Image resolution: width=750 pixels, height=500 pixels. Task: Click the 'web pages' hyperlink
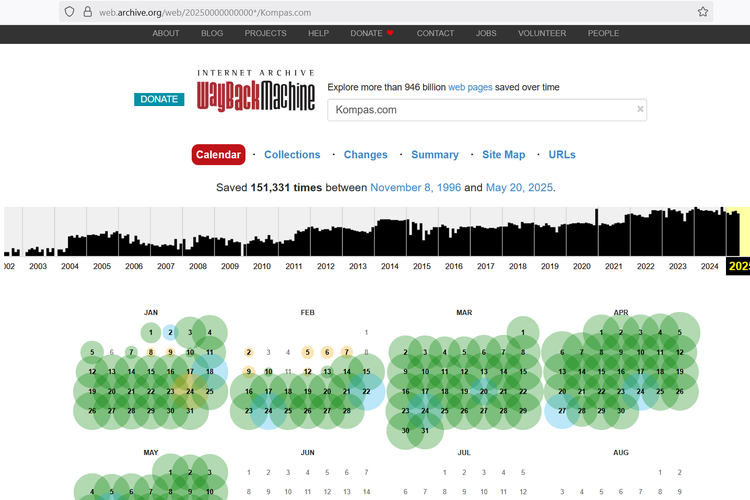(x=470, y=87)
